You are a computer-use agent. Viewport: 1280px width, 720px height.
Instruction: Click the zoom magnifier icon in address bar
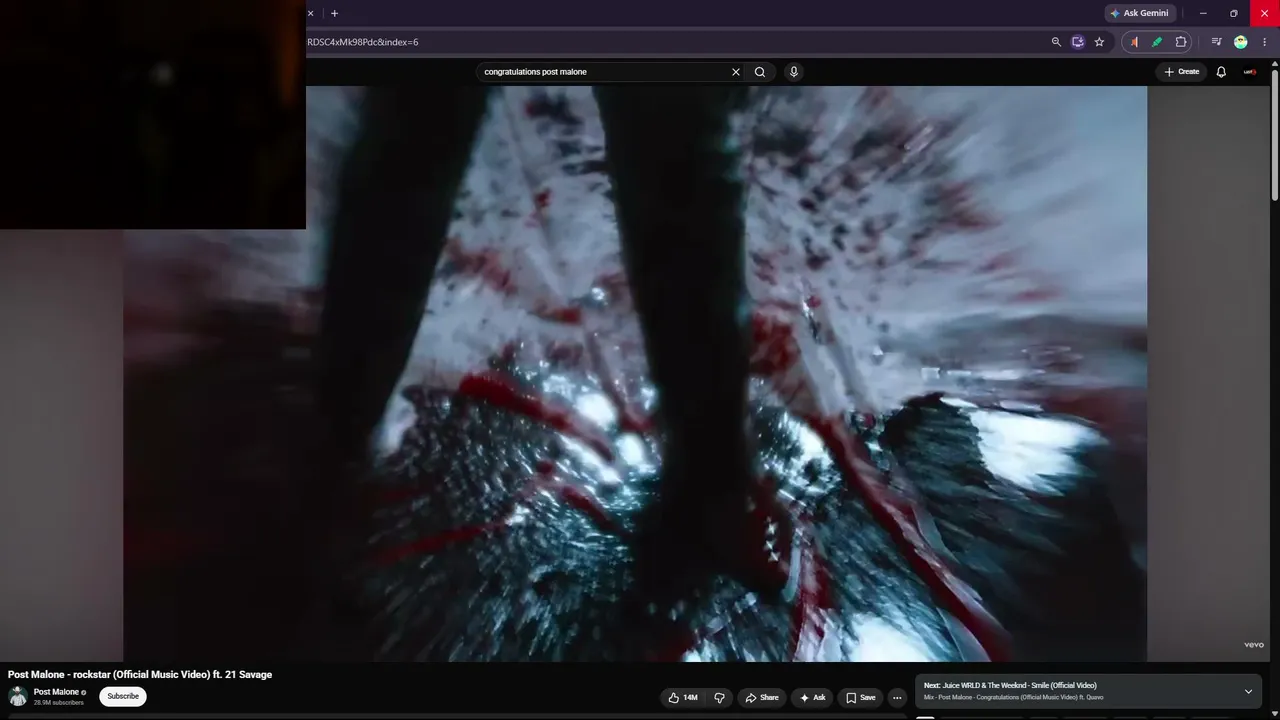coord(1056,42)
